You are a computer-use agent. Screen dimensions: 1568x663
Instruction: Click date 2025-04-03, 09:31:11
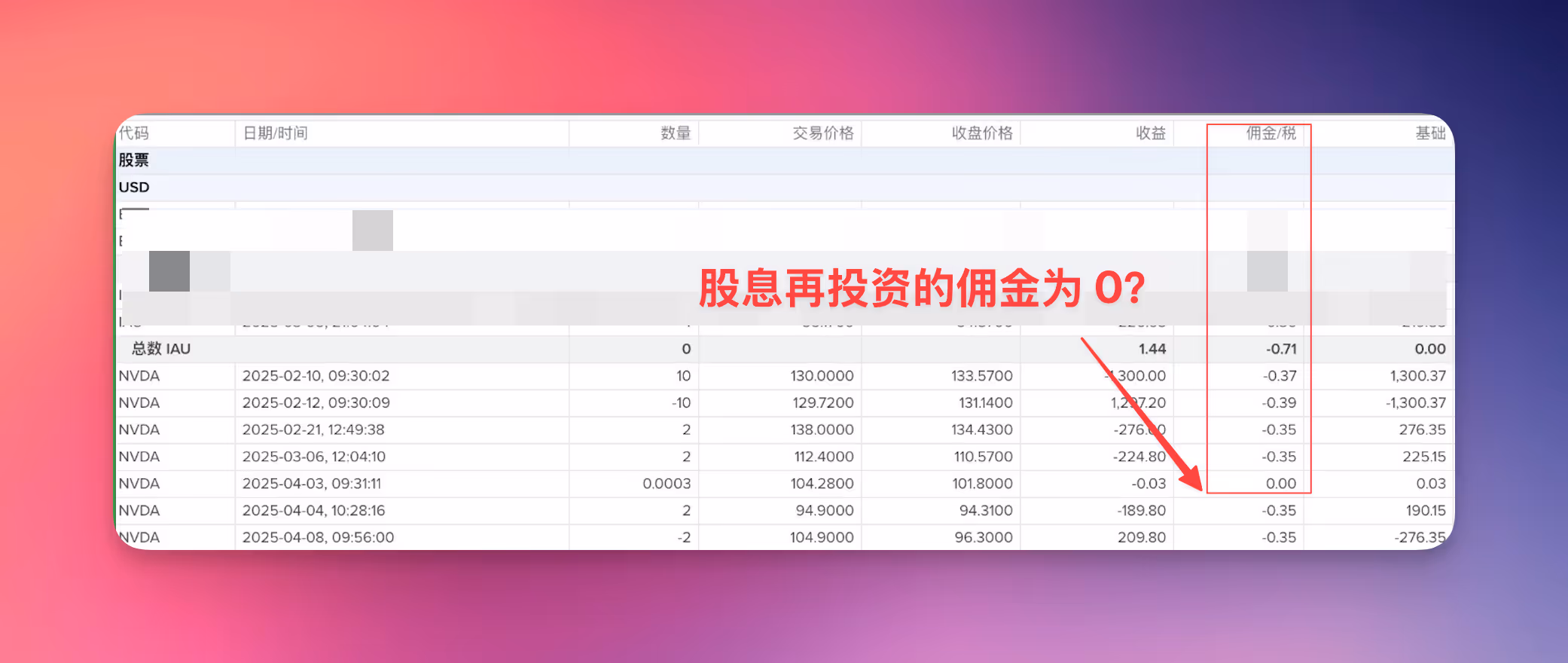point(312,484)
